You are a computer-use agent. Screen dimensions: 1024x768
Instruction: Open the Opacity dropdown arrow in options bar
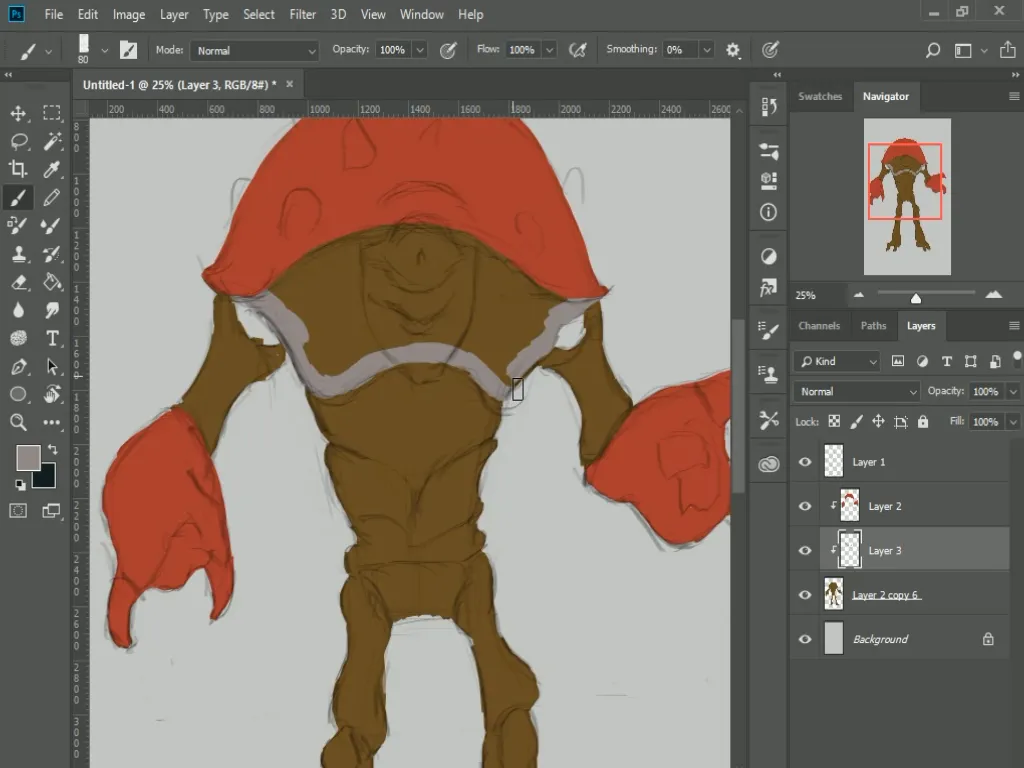[420, 50]
